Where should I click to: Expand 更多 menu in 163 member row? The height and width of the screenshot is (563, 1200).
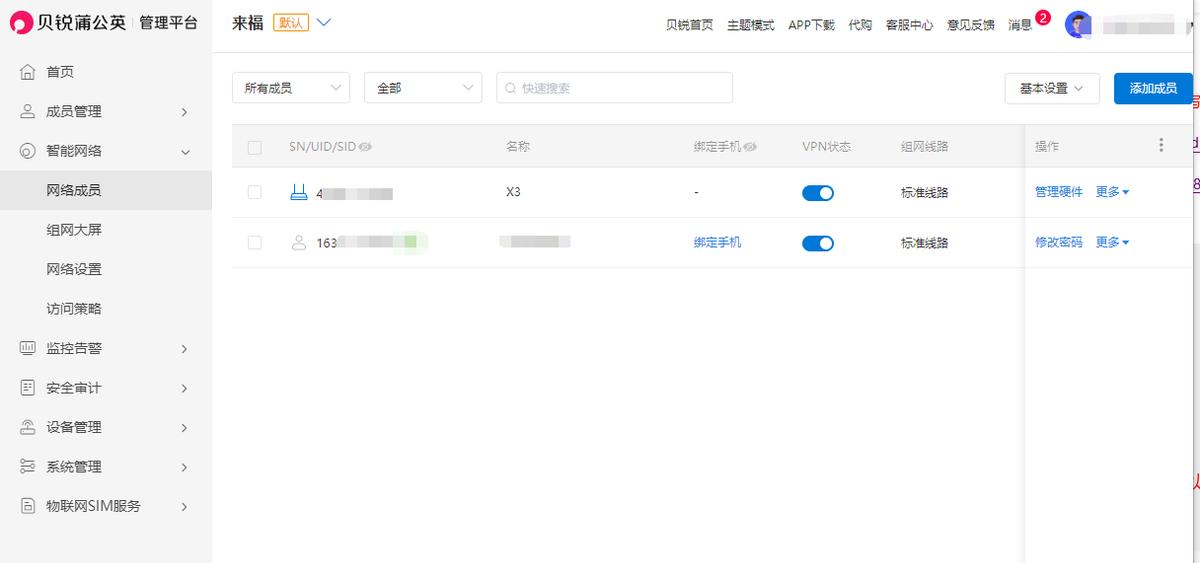pyautogui.click(x=1112, y=242)
